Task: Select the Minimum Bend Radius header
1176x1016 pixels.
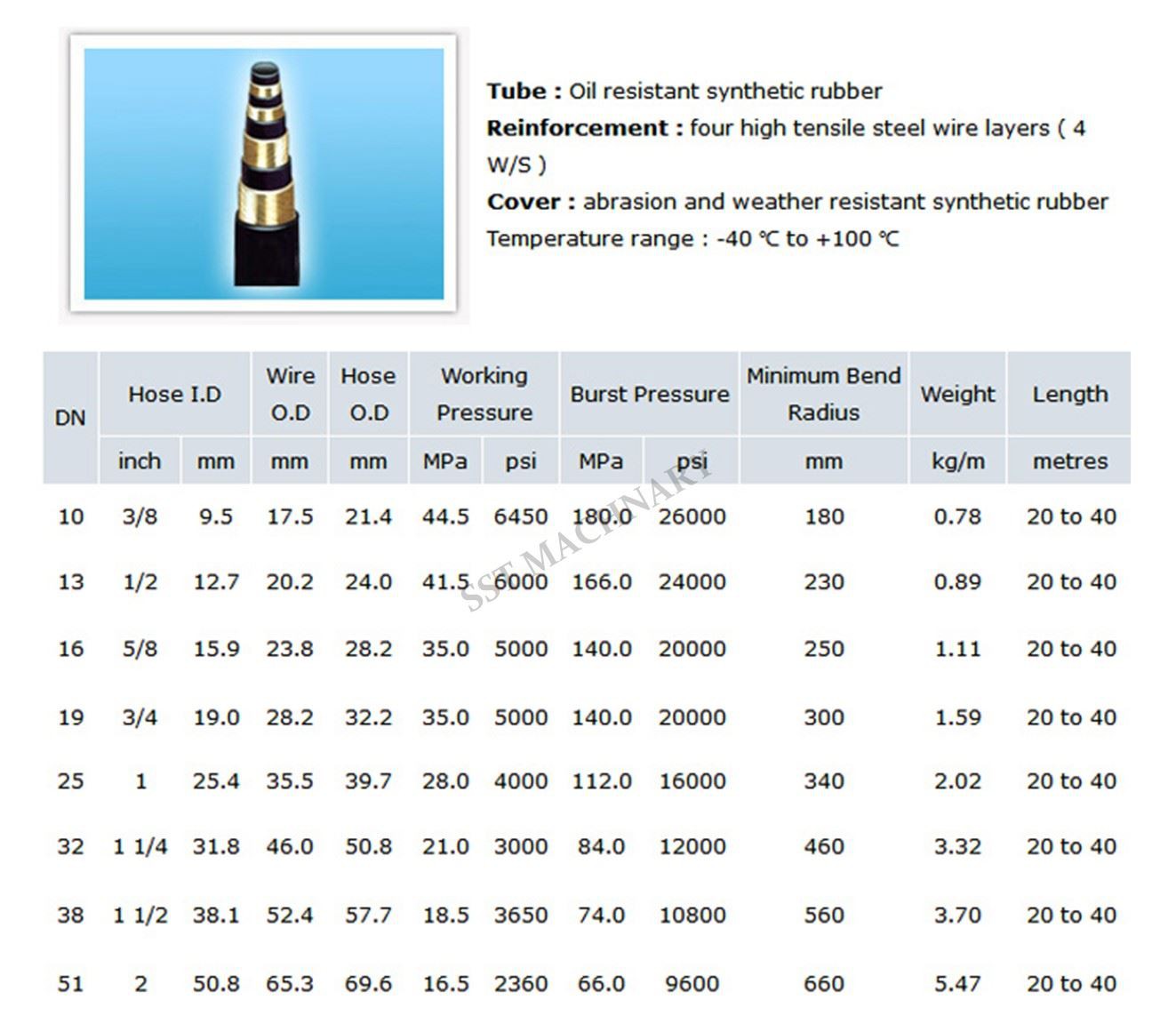Action: tap(823, 394)
